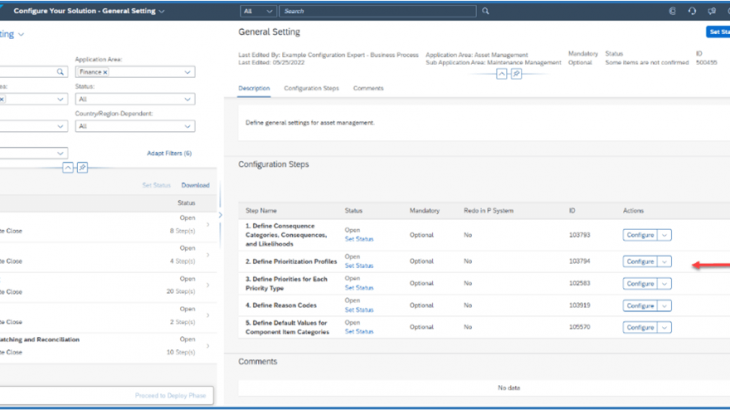
Task: Open the 2 Step(s) list item arrow
Action: pos(208,316)
